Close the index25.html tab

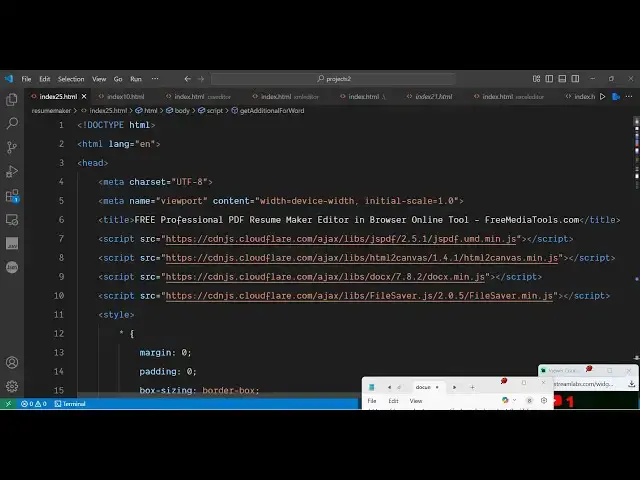coord(84,97)
